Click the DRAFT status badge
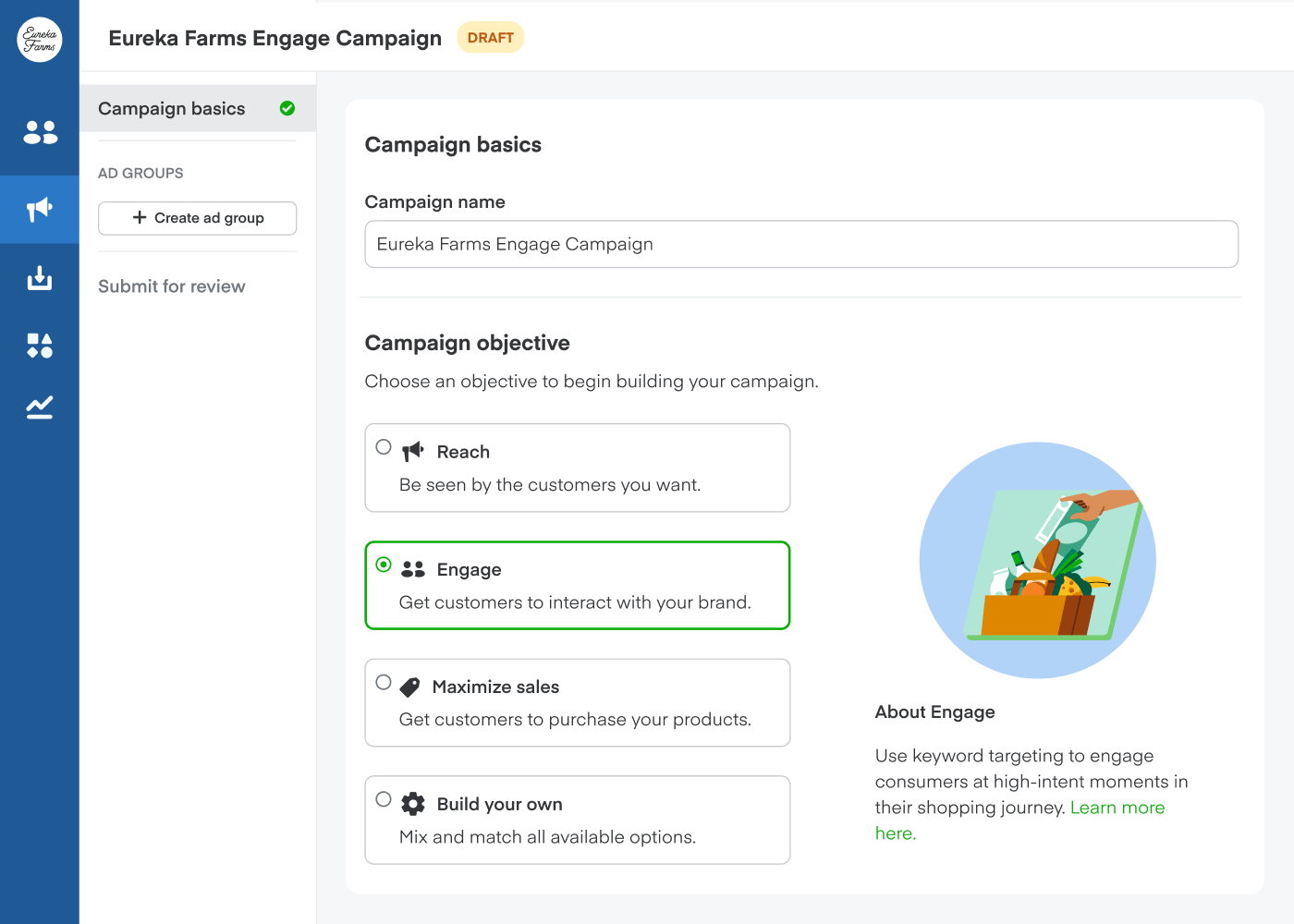Screen dimensions: 1294x924 pyautogui.click(x=491, y=37)
